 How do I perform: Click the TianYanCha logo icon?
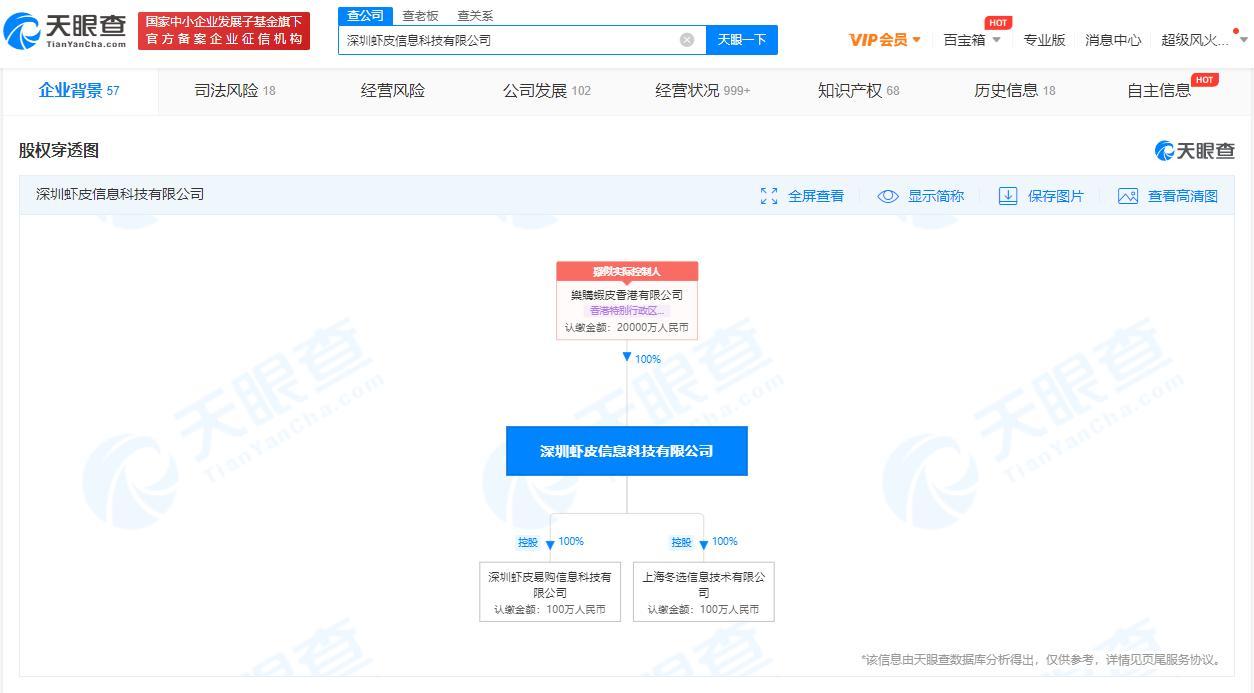click(22, 31)
